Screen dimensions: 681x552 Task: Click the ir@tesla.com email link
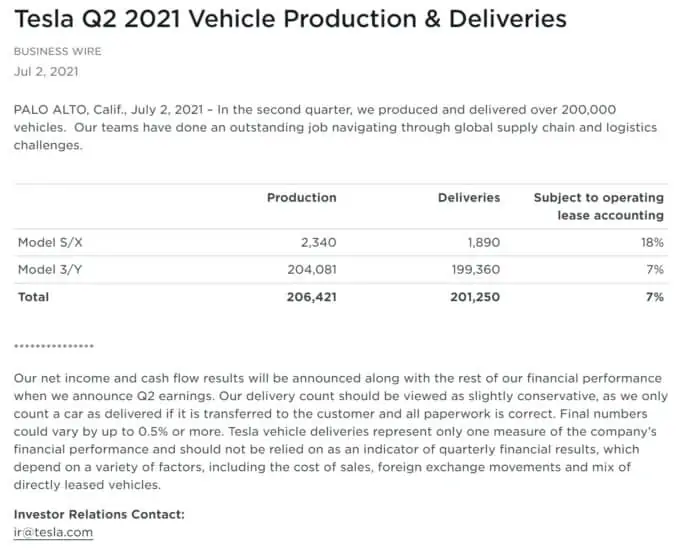(53, 532)
